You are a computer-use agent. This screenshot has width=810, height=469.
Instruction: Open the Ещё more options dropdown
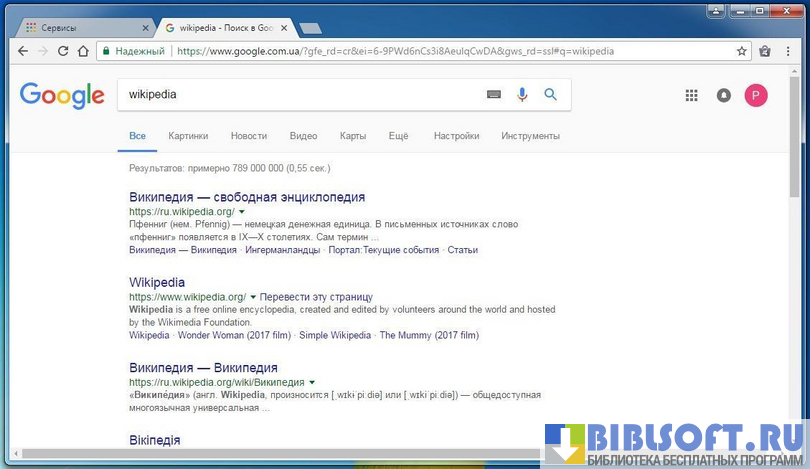398,136
